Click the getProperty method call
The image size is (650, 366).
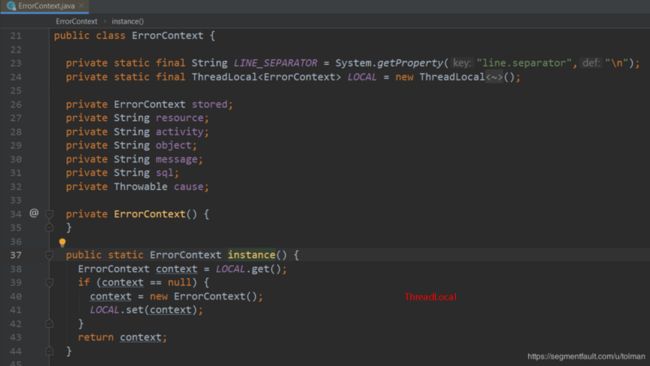pyautogui.click(x=410, y=63)
